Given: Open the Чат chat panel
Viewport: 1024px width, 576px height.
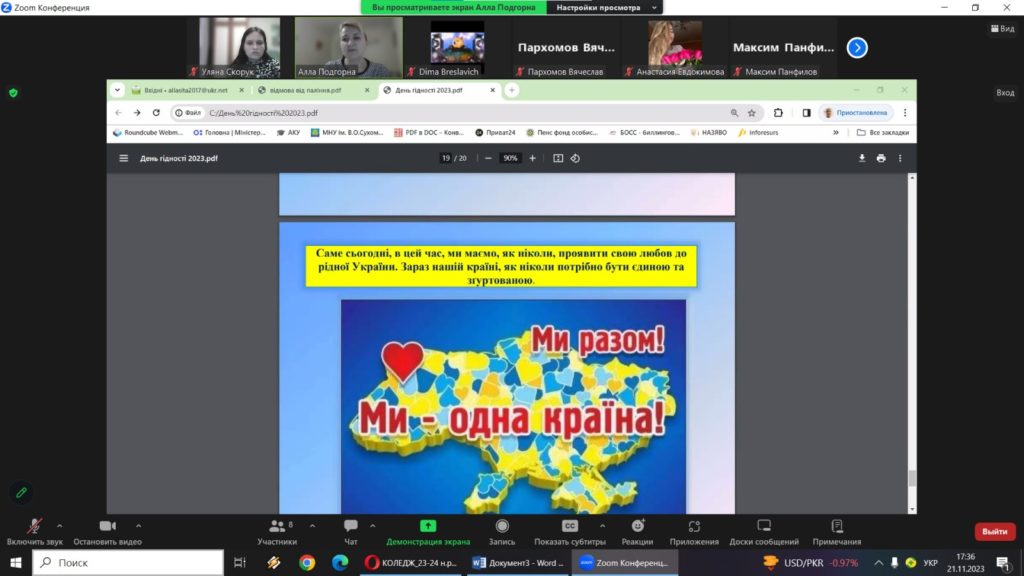Looking at the screenshot, I should click(x=351, y=532).
